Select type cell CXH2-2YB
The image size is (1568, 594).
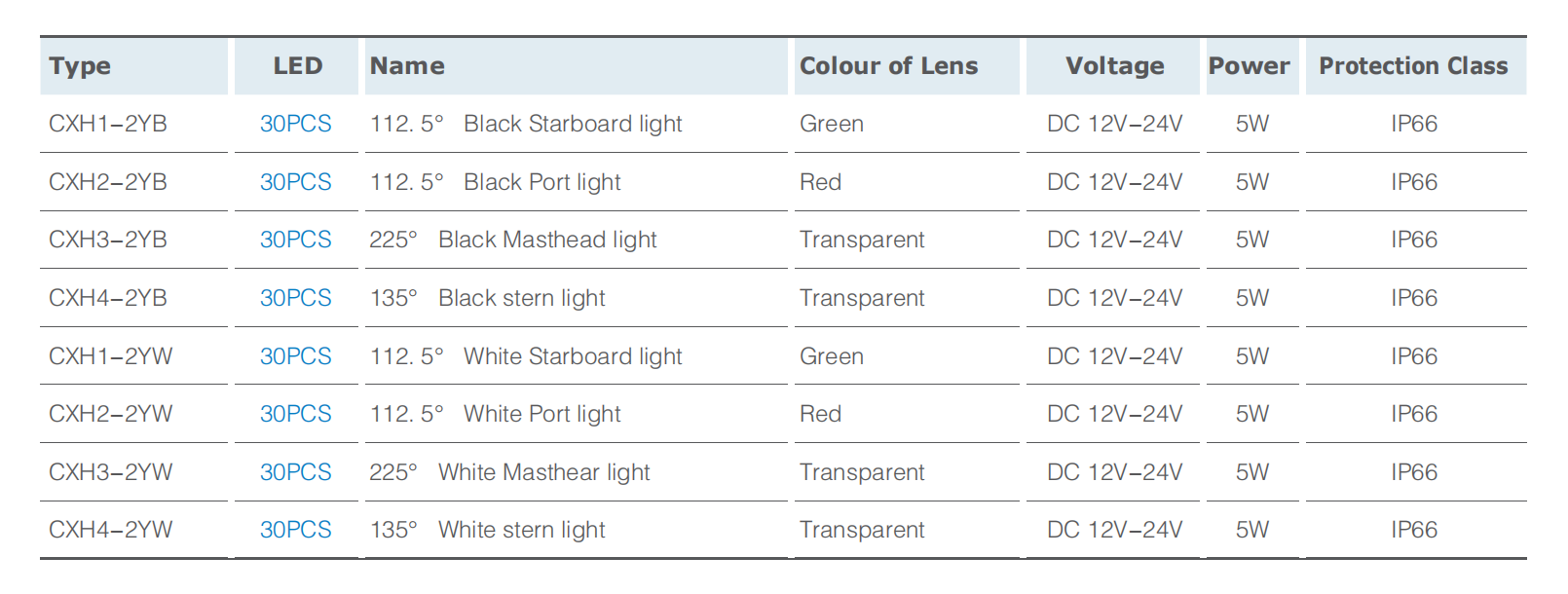click(108, 182)
